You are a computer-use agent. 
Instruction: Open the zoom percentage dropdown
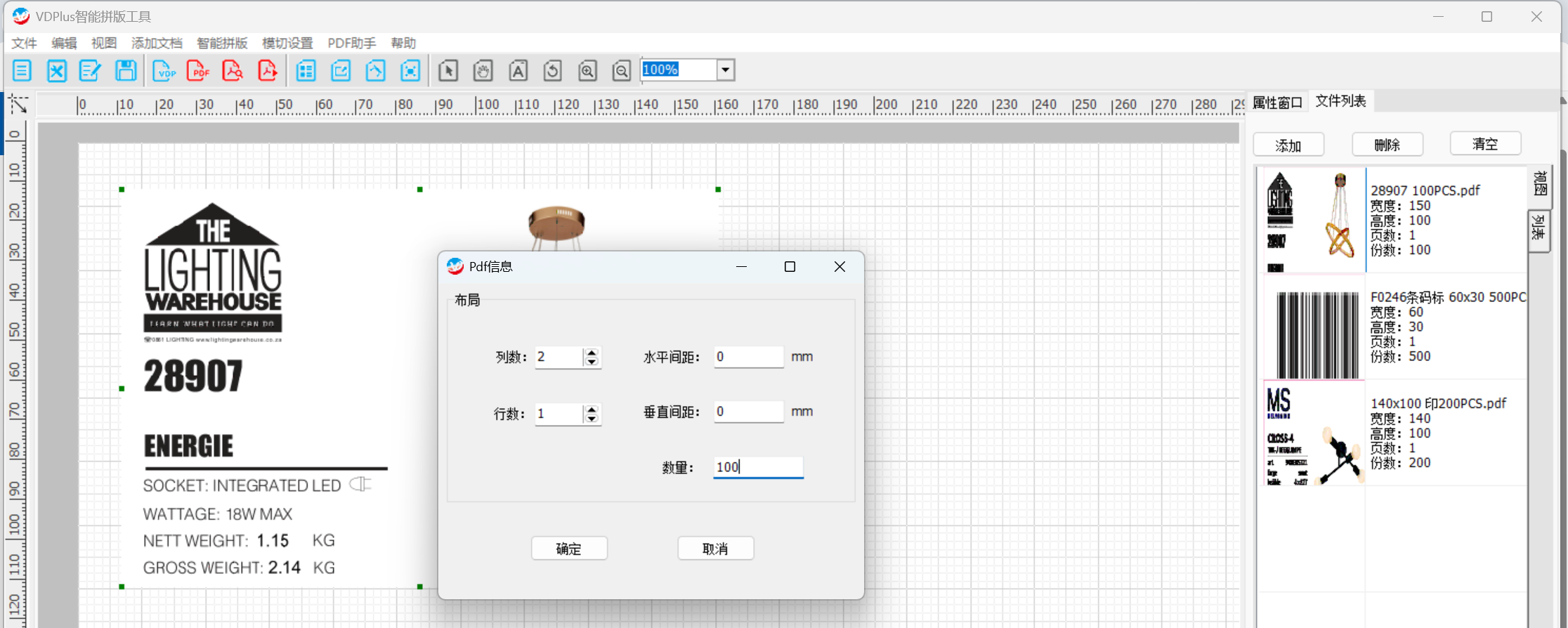(x=725, y=70)
